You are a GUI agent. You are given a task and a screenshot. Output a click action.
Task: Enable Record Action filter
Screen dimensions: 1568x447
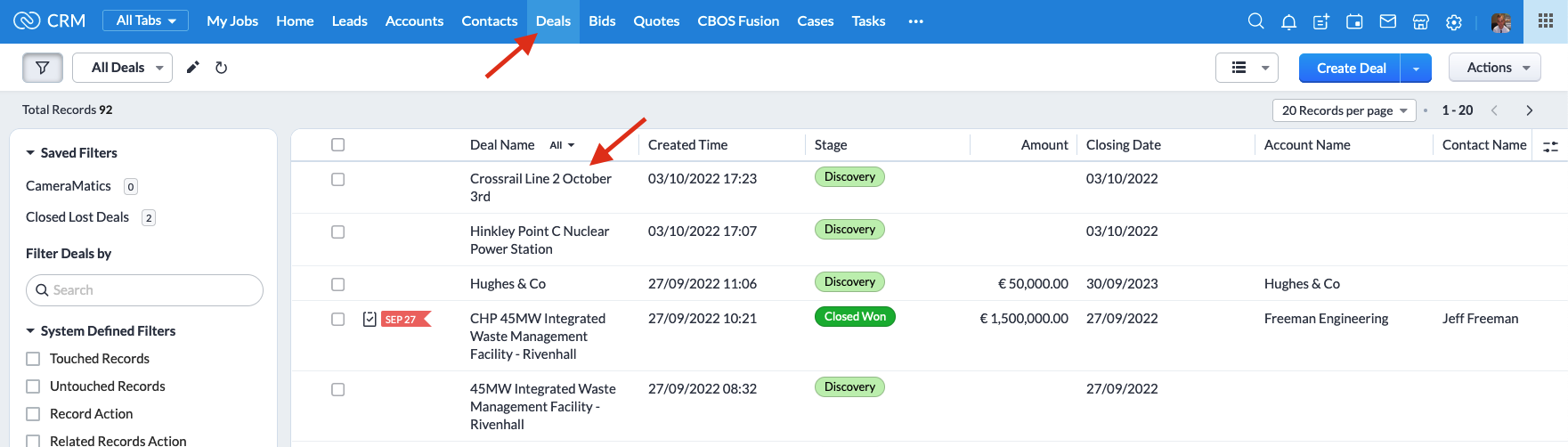[x=33, y=414]
